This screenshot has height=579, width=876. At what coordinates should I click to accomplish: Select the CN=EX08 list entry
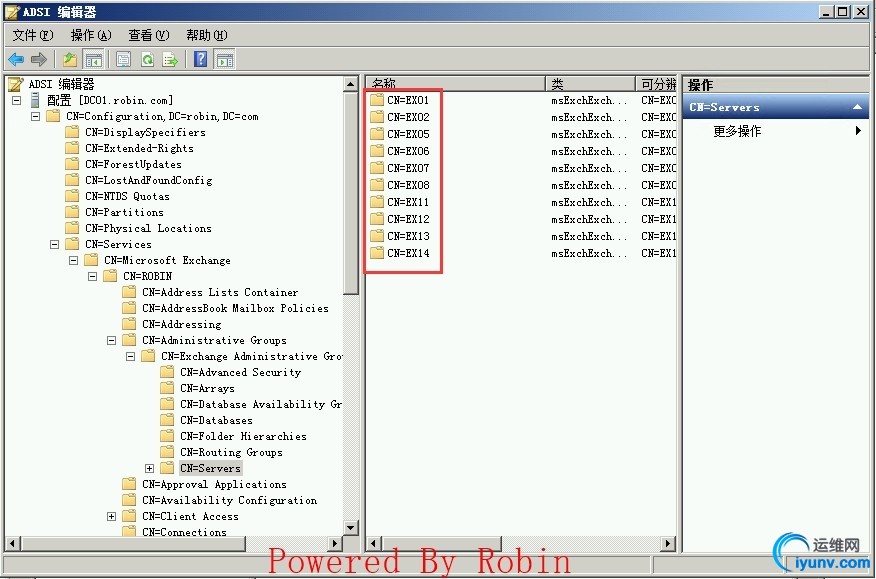[408, 185]
